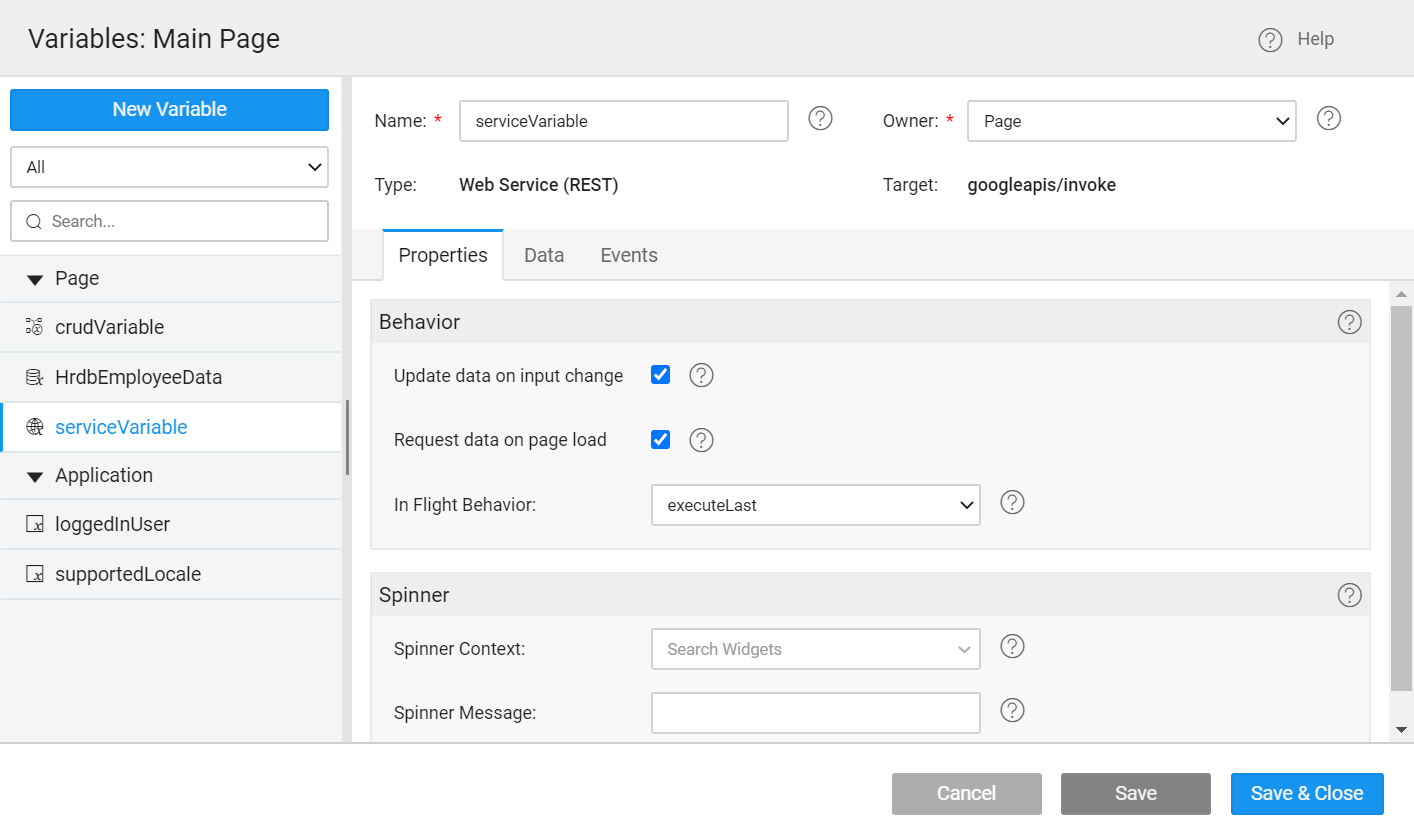The image size is (1414, 839).
Task: Disable Request data on page load checkbox
Action: (660, 439)
